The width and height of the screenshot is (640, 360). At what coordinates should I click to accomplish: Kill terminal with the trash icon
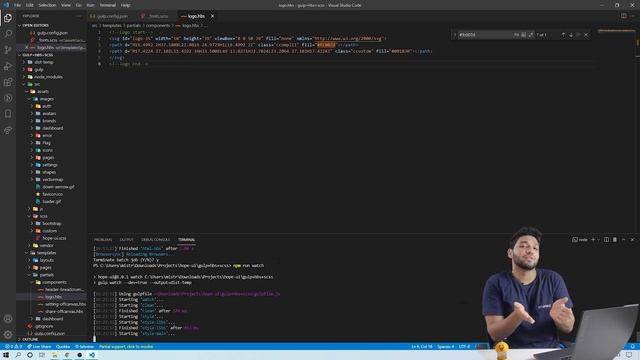coord(615,240)
